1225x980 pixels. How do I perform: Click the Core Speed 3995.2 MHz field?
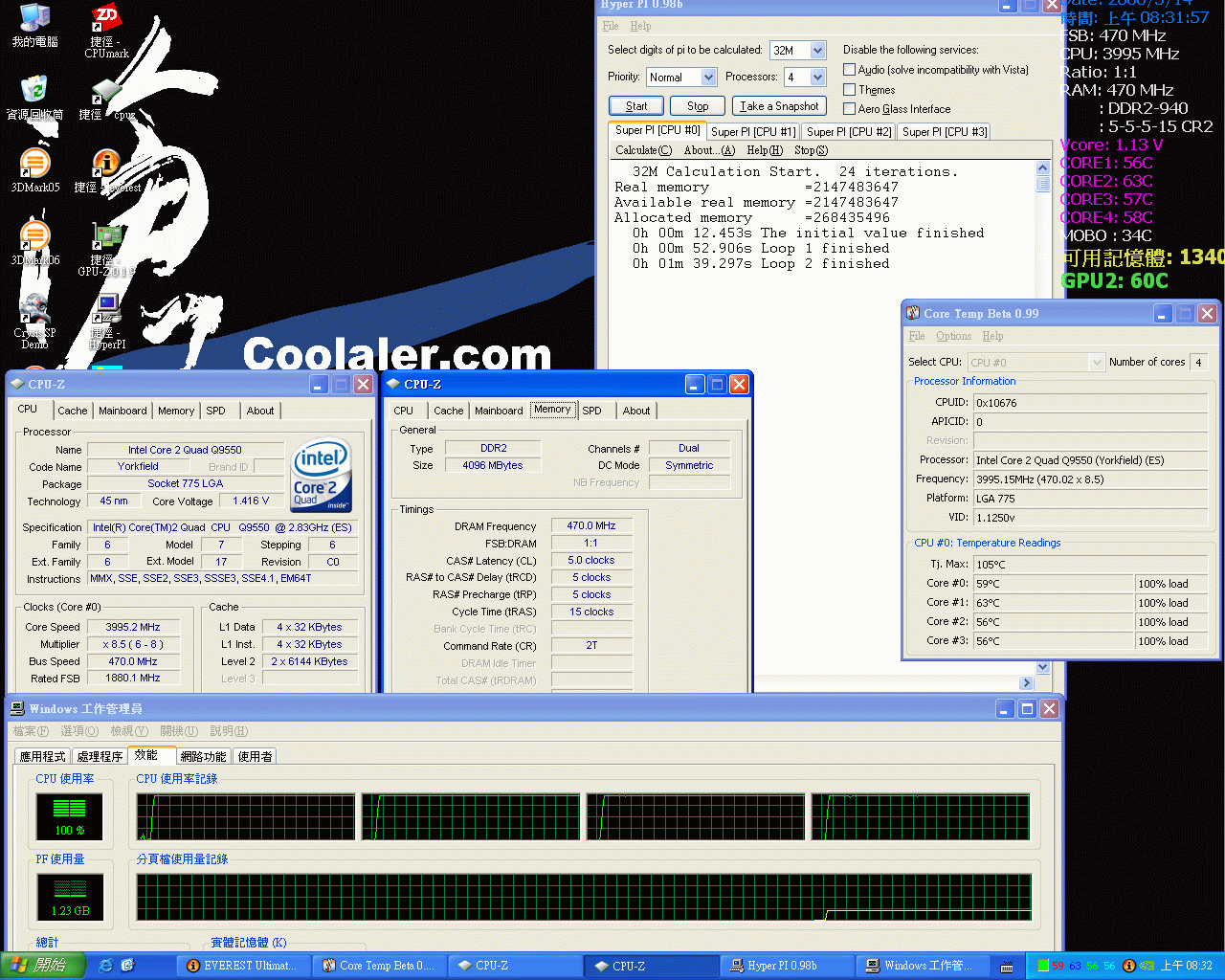tap(133, 627)
